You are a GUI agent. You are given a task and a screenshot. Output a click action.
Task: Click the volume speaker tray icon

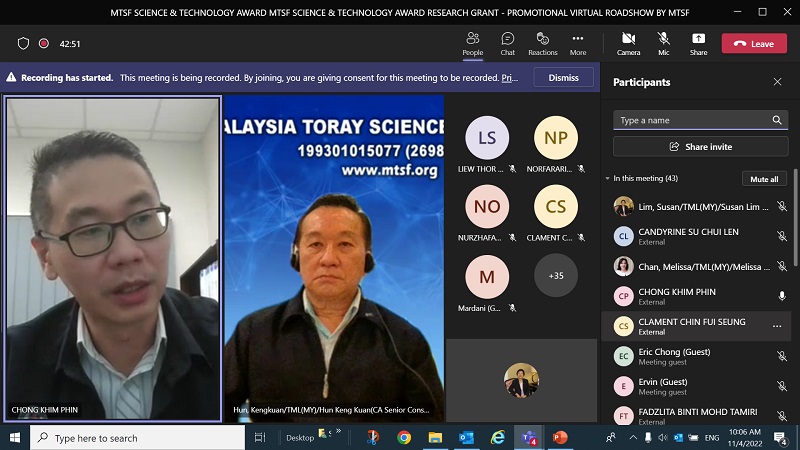click(x=662, y=437)
